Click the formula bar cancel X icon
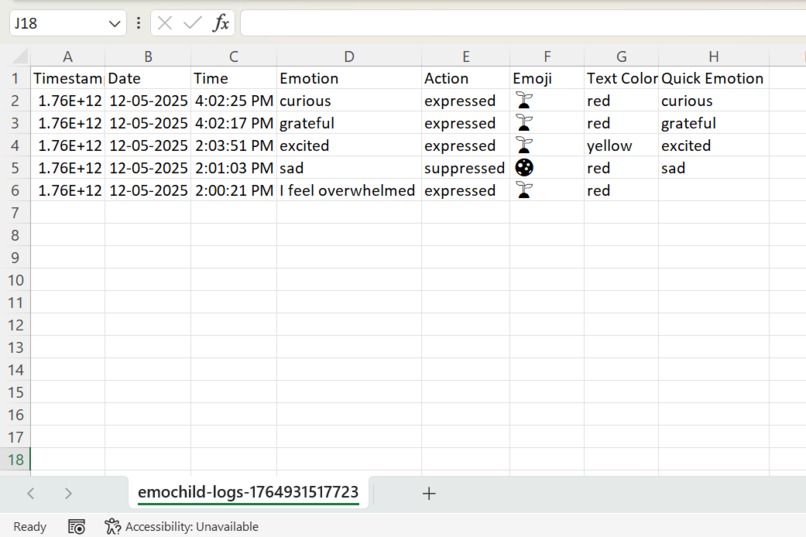 pyautogui.click(x=164, y=23)
